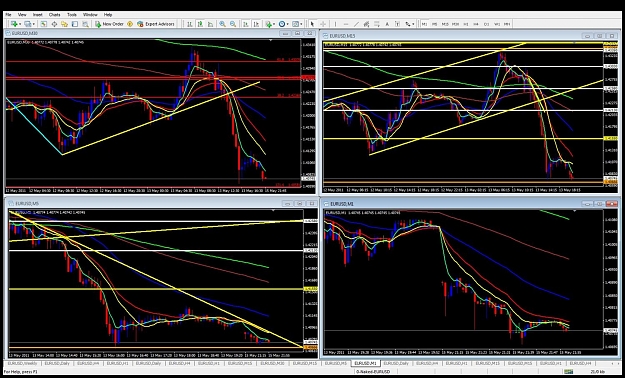Viewport: 625px width, 378px height.
Task: Toggle chart Auto Scroll
Action: [246, 24]
